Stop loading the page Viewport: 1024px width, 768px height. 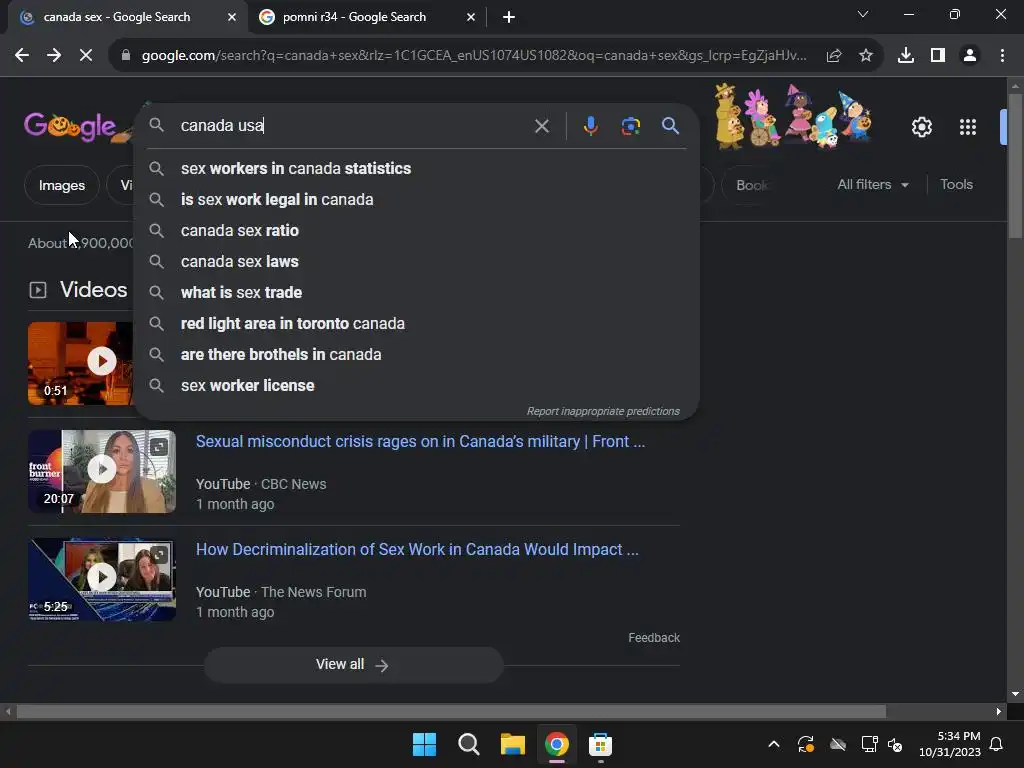click(x=86, y=56)
